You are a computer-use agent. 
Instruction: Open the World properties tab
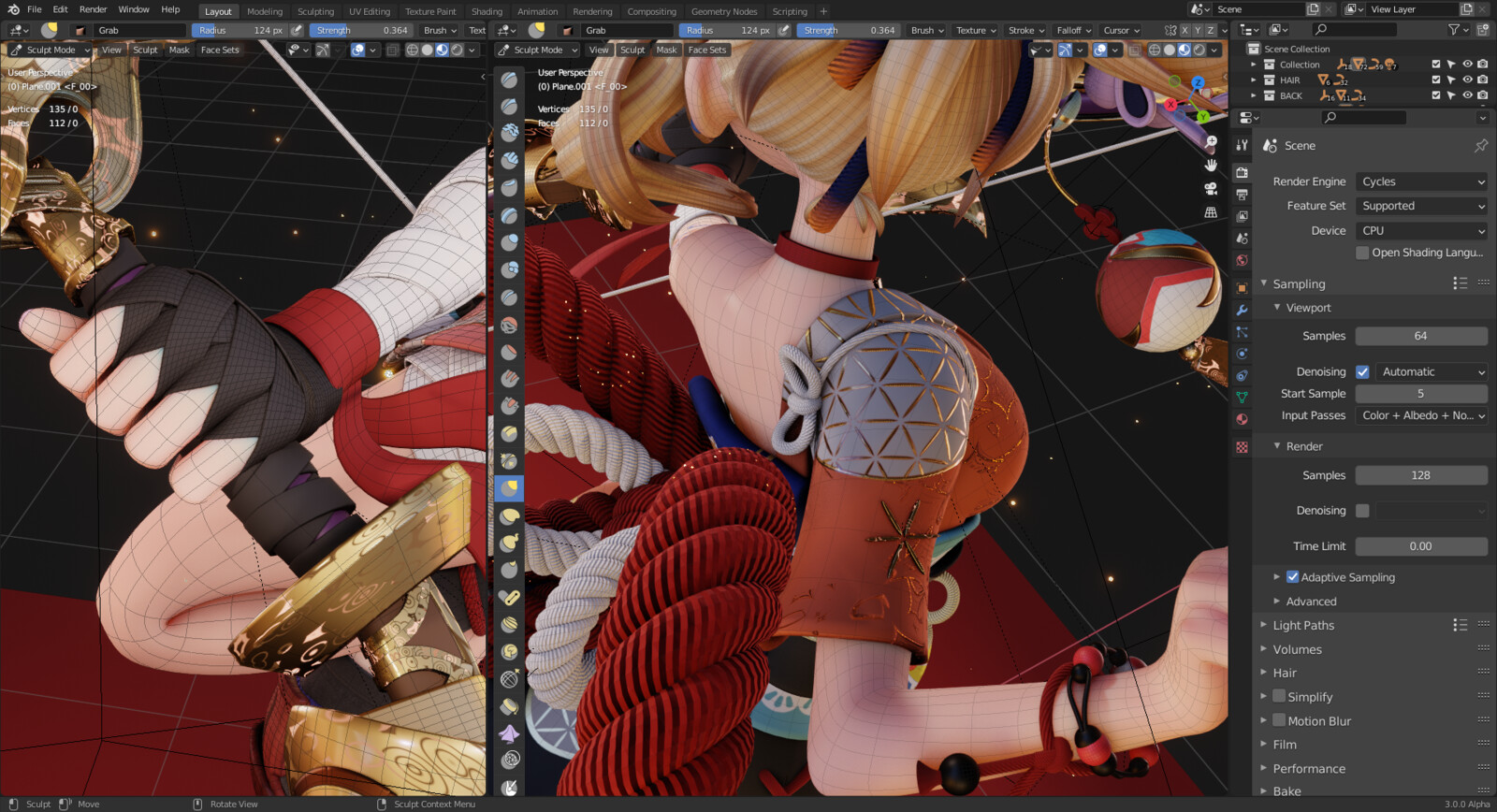(1242, 261)
